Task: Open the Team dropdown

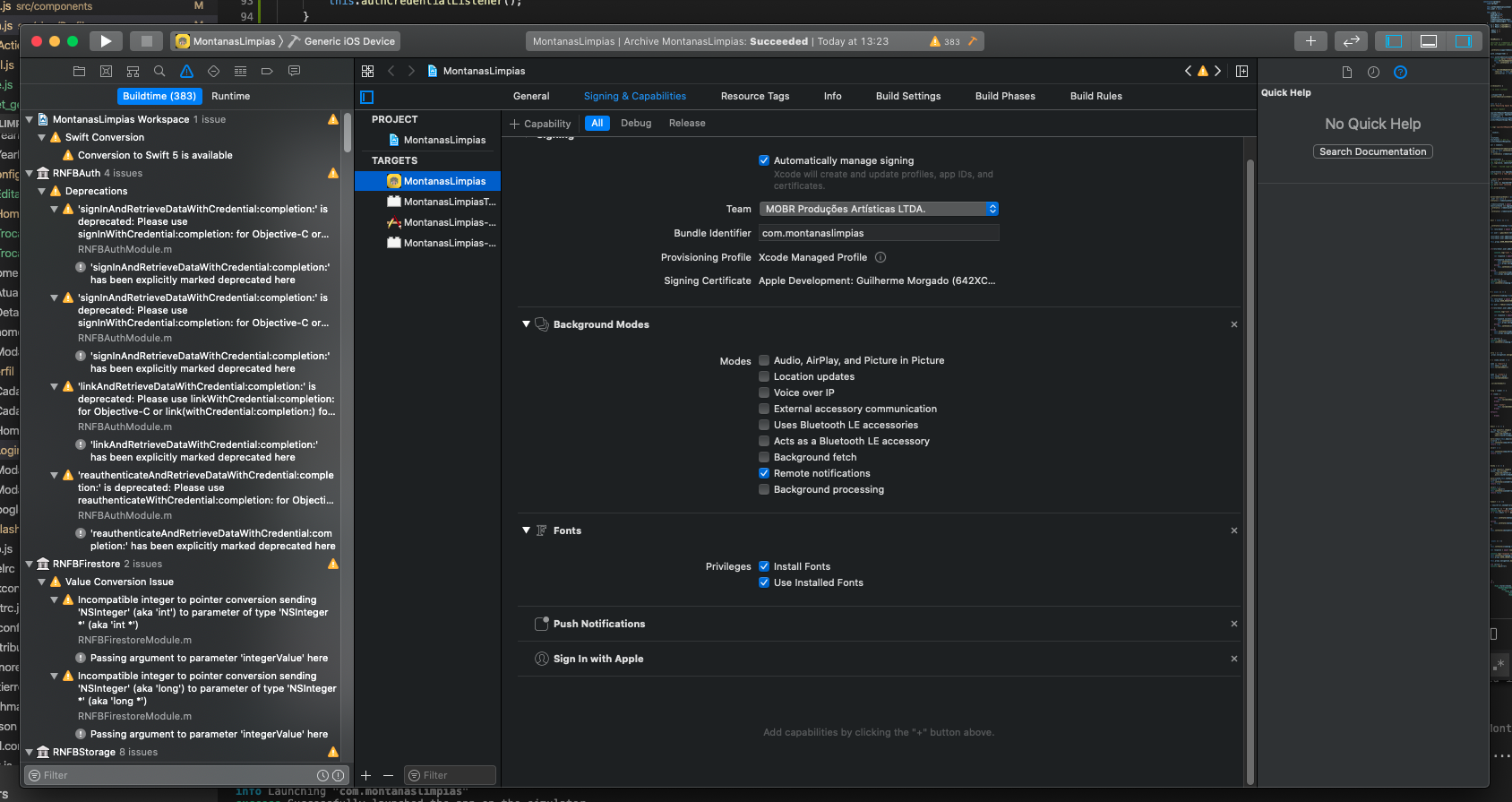Action: point(879,209)
